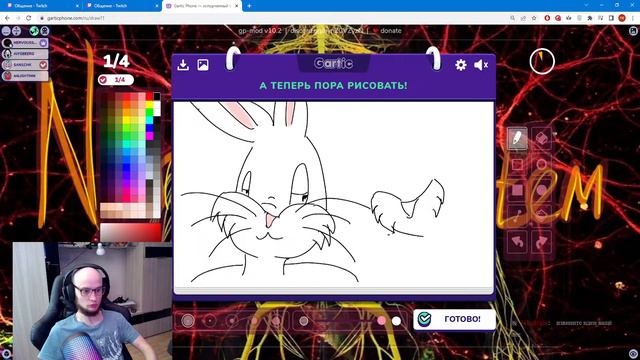
Task: Click the skull-face round icon
Action: (44, 31)
